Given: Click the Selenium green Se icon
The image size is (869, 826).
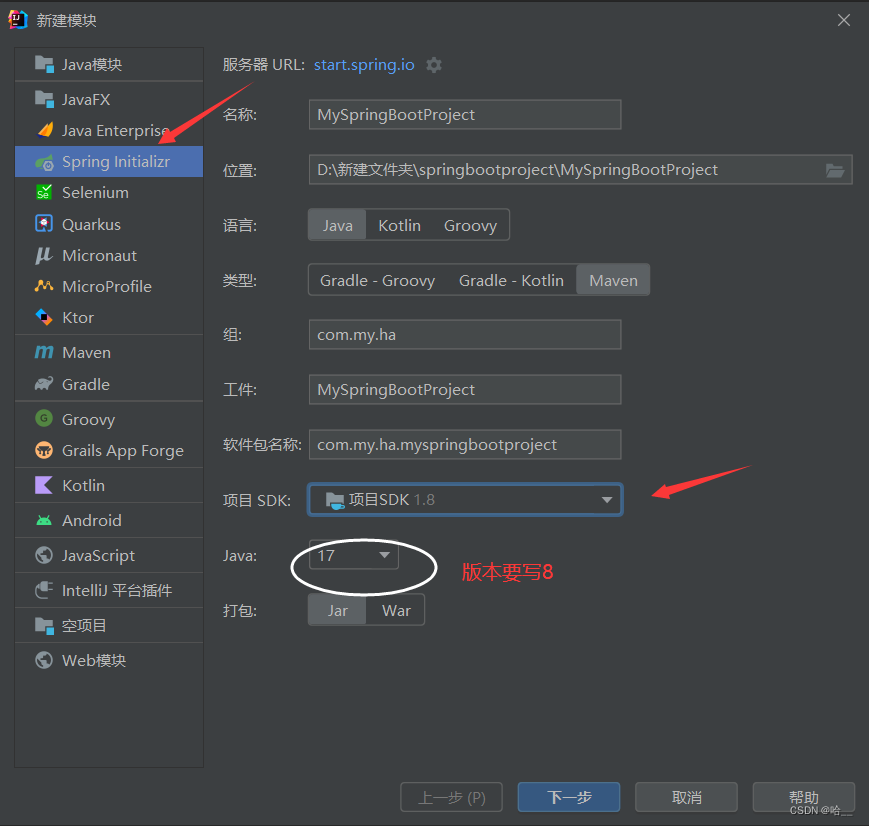Looking at the screenshot, I should point(44,192).
